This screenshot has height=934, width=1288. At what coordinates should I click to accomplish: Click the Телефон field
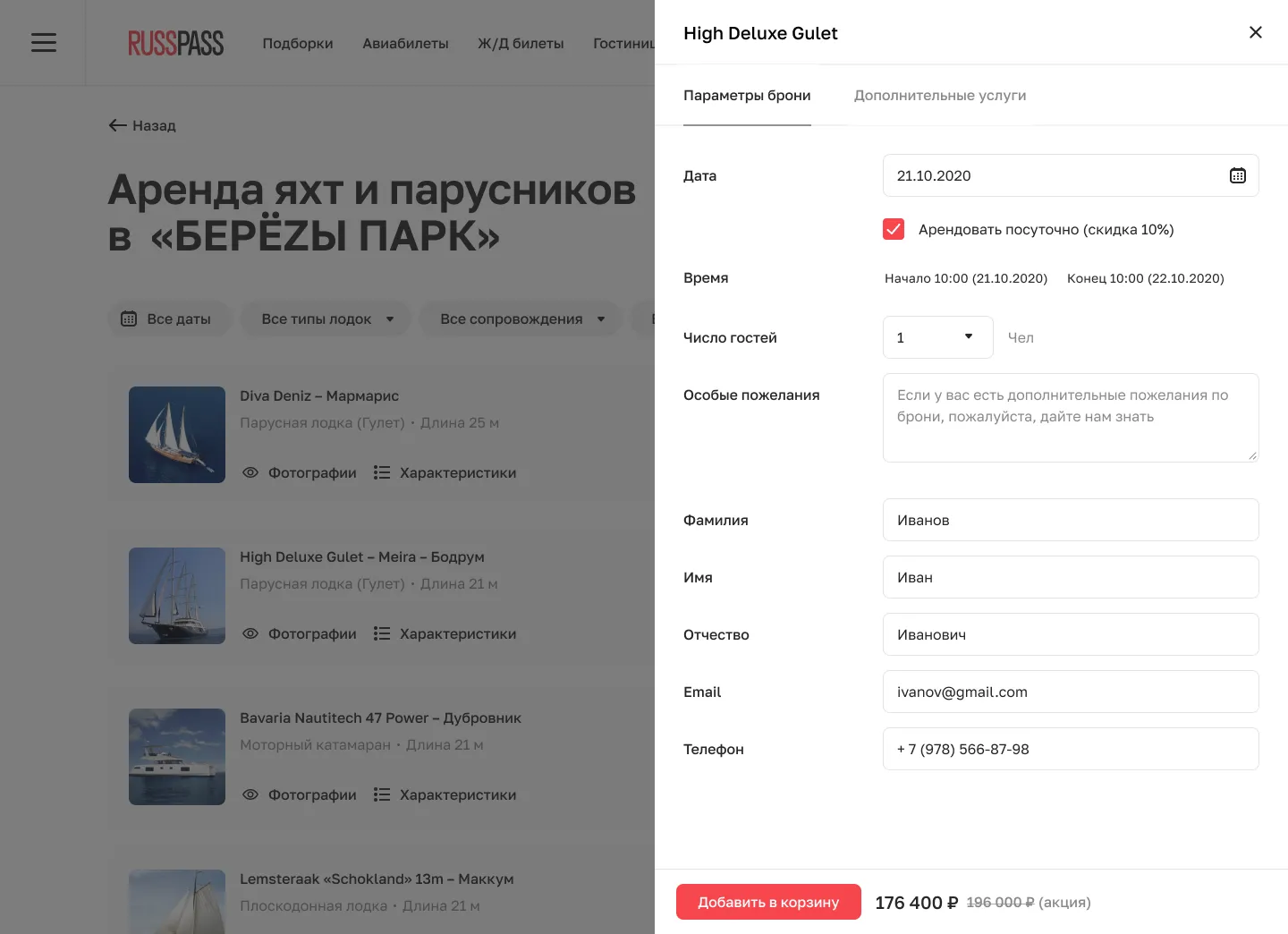pyautogui.click(x=1071, y=749)
